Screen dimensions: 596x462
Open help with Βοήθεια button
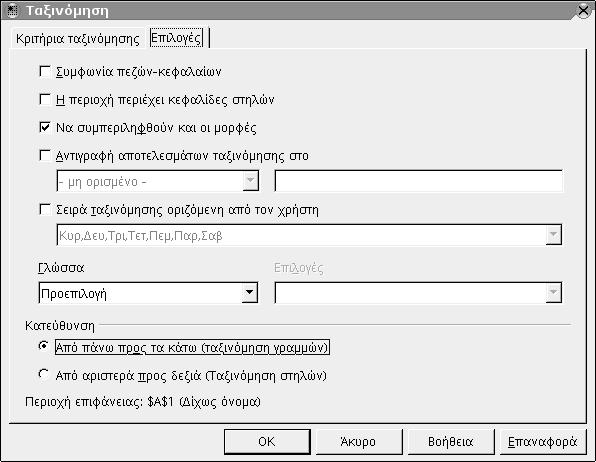(x=451, y=442)
